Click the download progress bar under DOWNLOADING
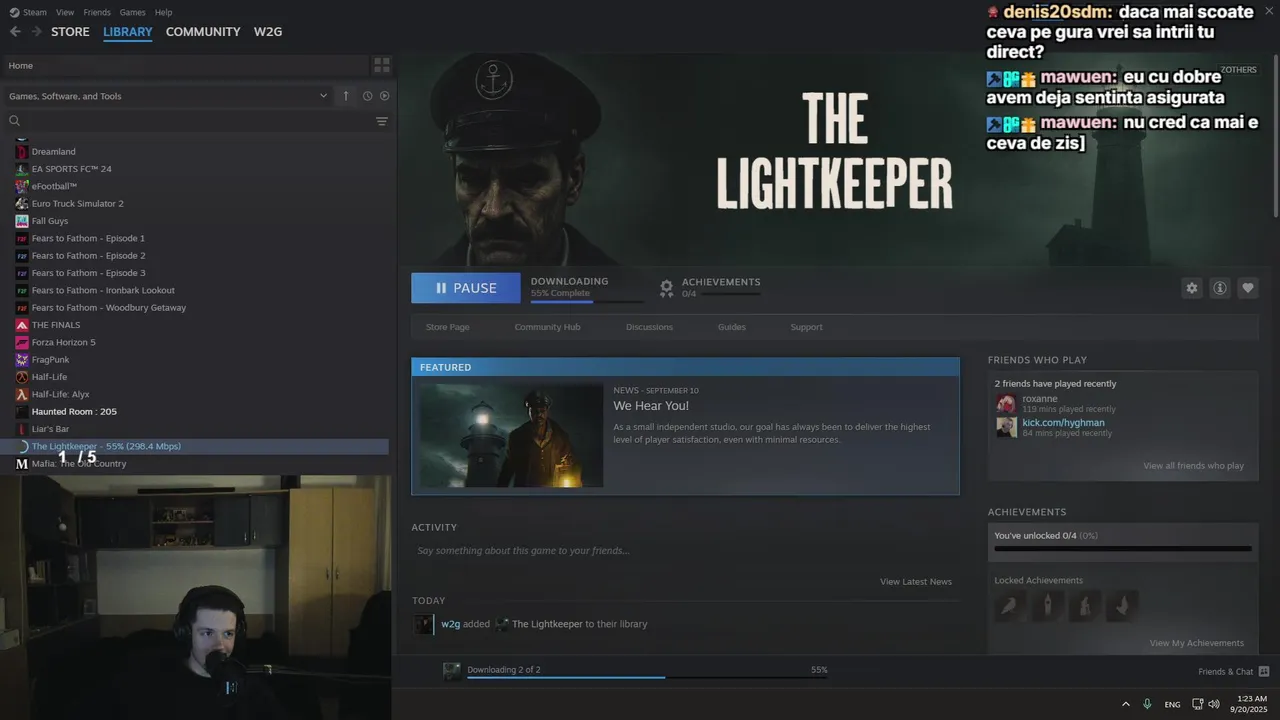The width and height of the screenshot is (1280, 720). coord(587,301)
